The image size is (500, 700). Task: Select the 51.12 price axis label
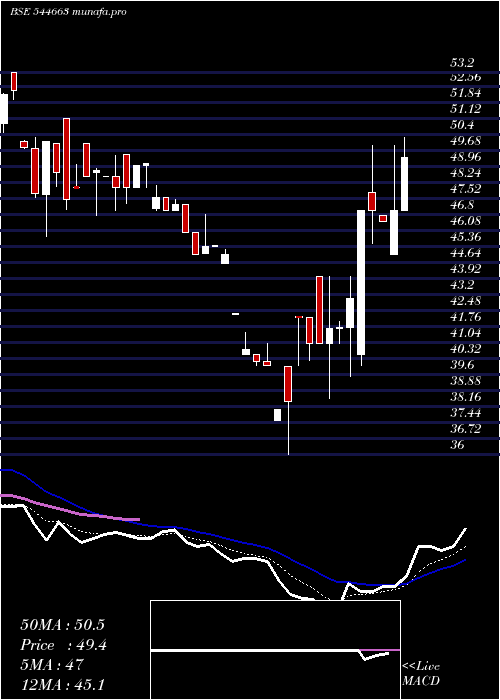(x=466, y=109)
